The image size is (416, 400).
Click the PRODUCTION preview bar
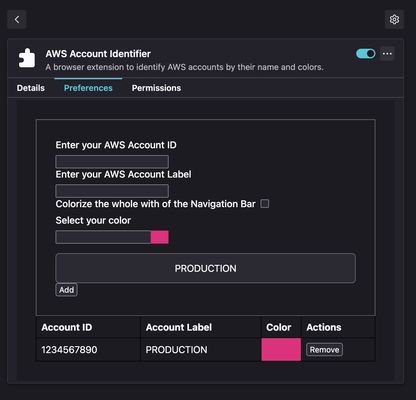pos(205,268)
